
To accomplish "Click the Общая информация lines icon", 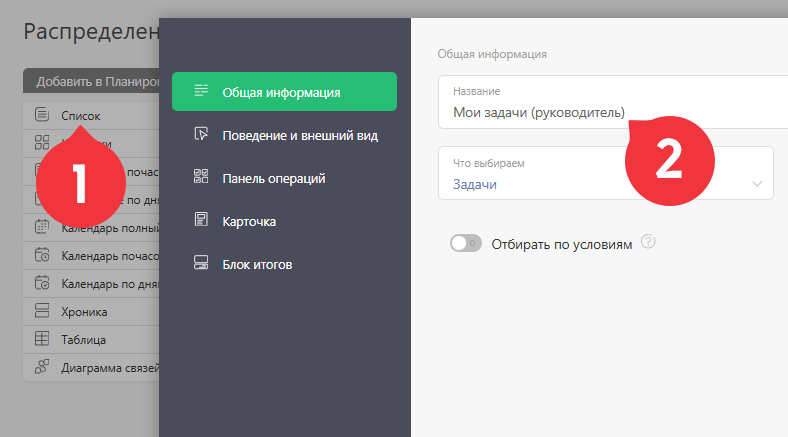I will click(x=201, y=90).
